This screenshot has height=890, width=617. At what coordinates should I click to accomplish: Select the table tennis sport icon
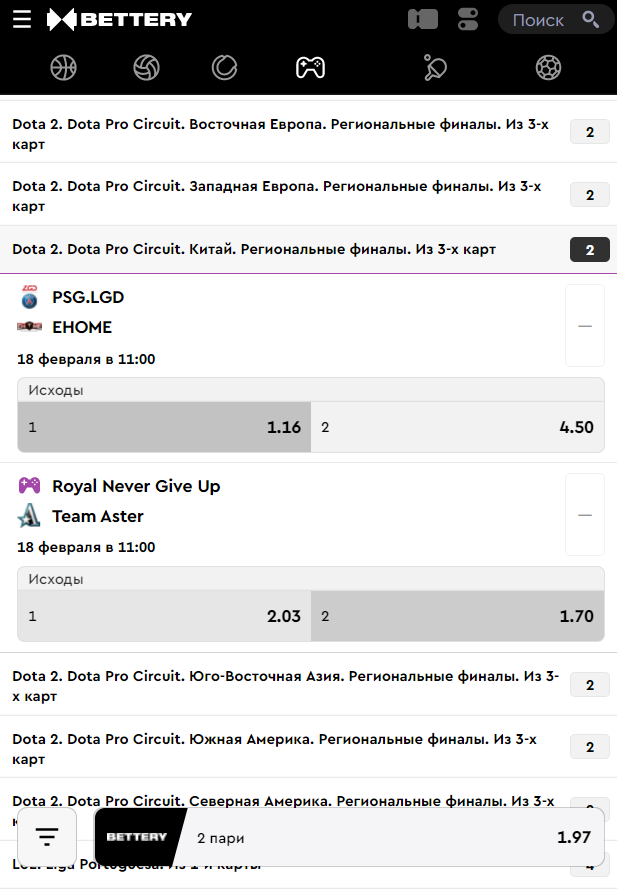point(435,67)
